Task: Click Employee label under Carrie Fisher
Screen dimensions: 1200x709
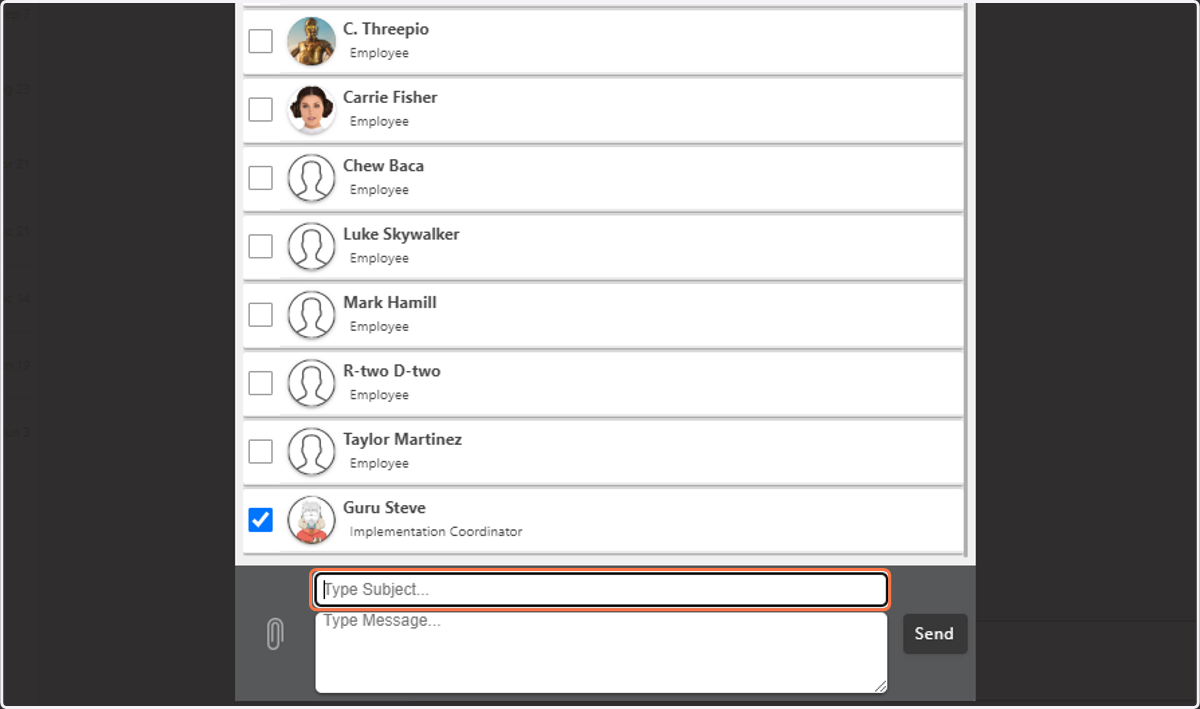Action: point(379,121)
